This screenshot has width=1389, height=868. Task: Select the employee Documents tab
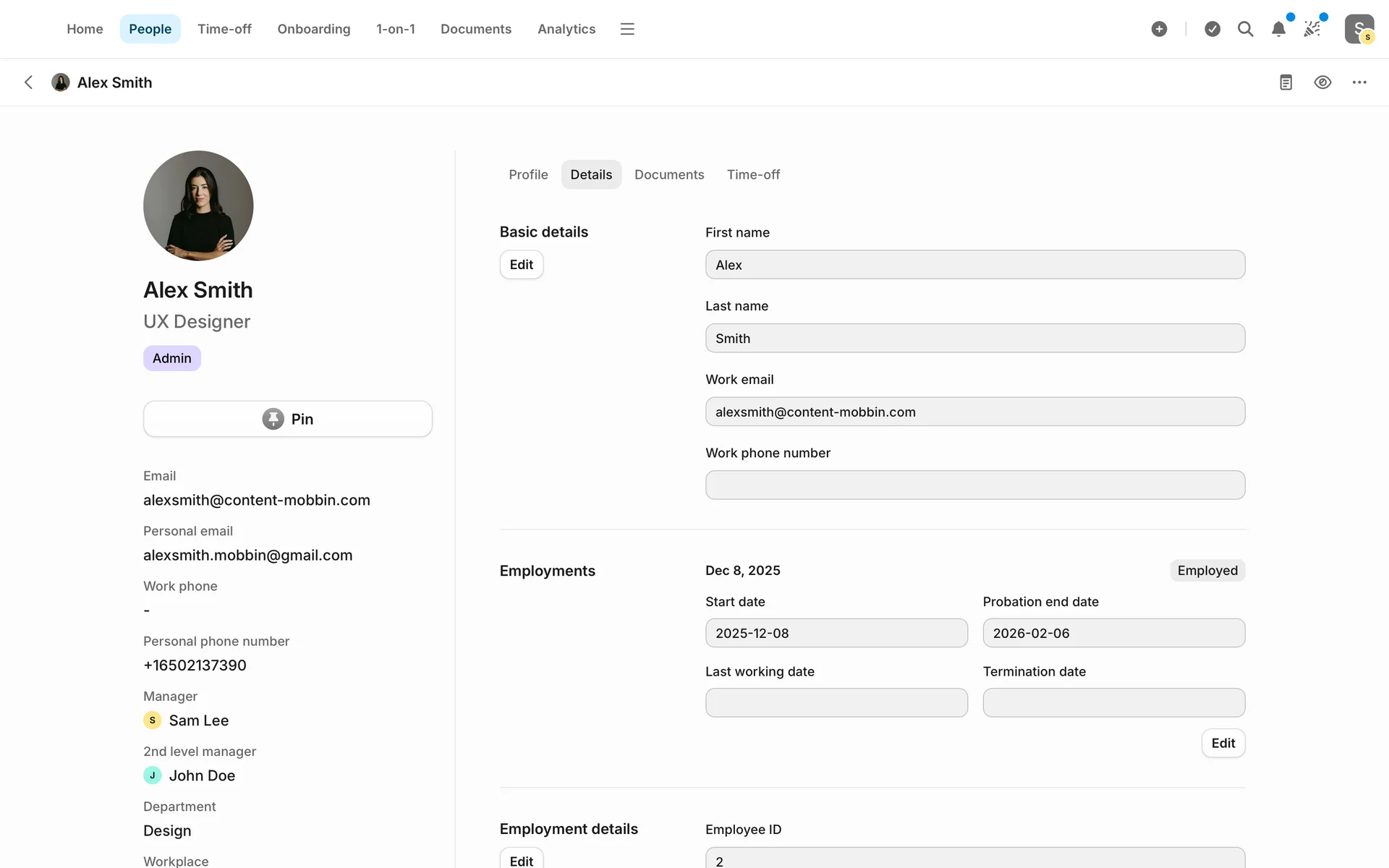pyautogui.click(x=668, y=174)
